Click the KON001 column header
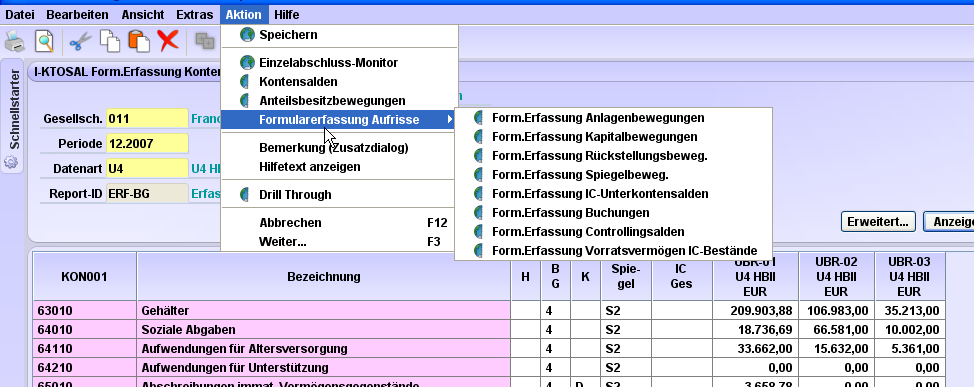This screenshot has width=974, height=387. 84,276
